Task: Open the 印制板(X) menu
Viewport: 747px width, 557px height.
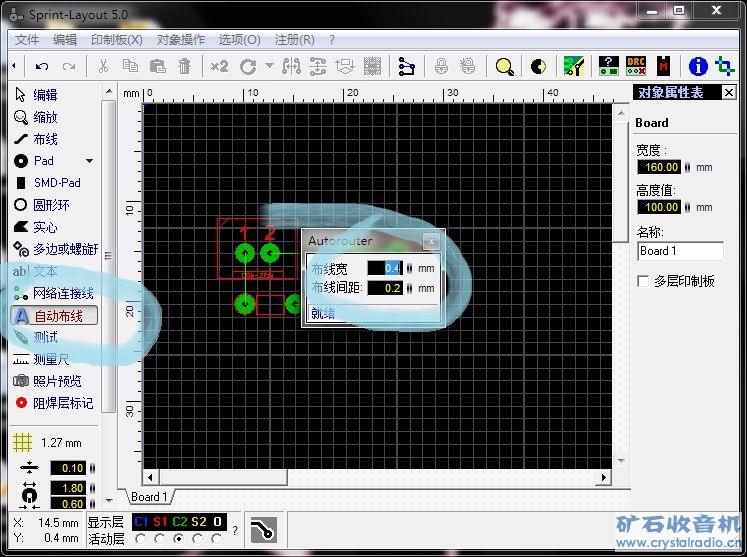Action: (x=117, y=40)
